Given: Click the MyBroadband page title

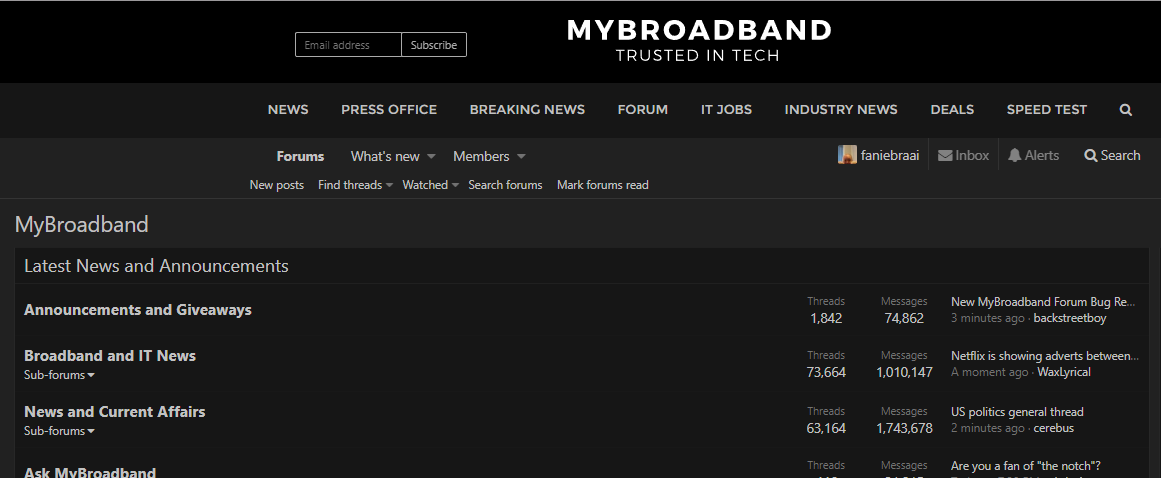Looking at the screenshot, I should coord(81,224).
